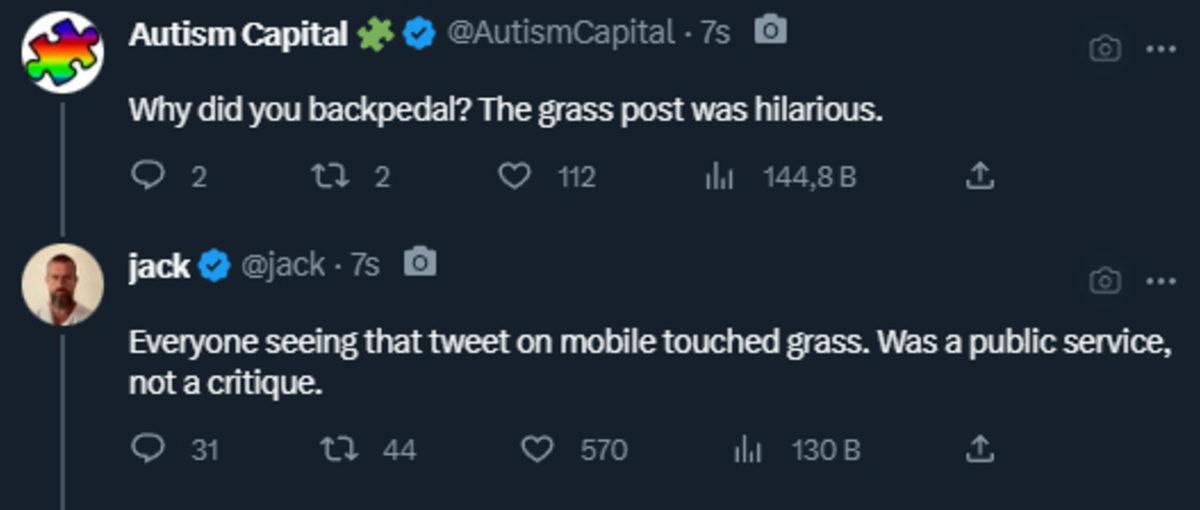Like the Autism Capital tweet
The height and width of the screenshot is (510, 1200).
[x=514, y=177]
